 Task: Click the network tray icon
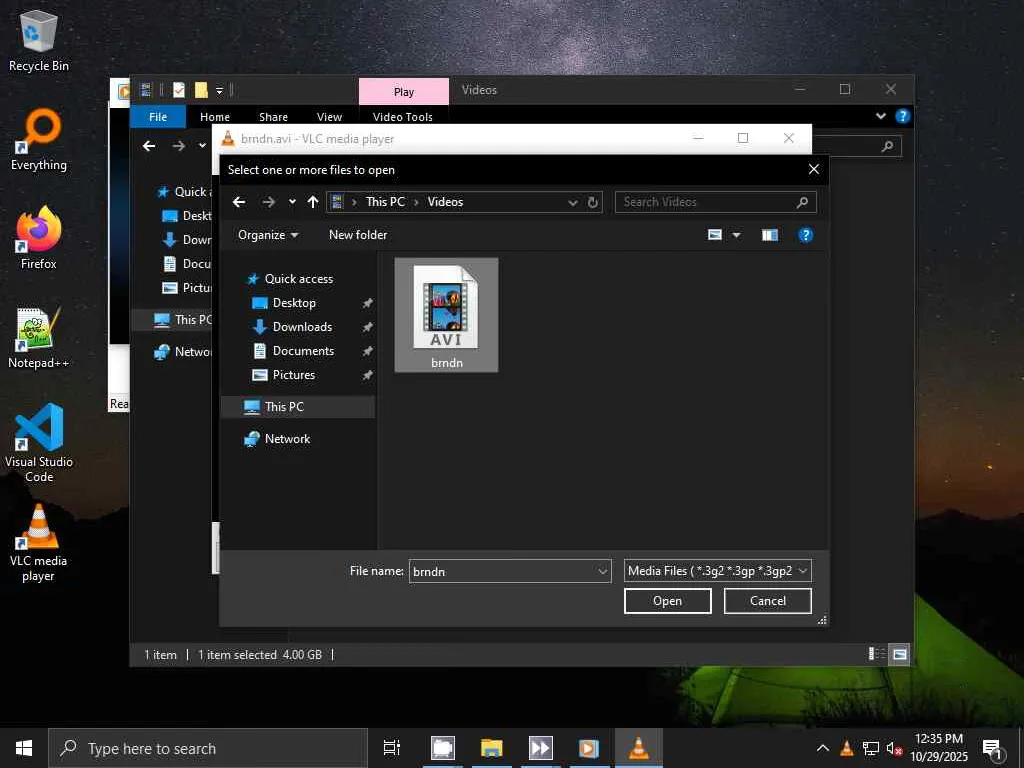coord(871,748)
